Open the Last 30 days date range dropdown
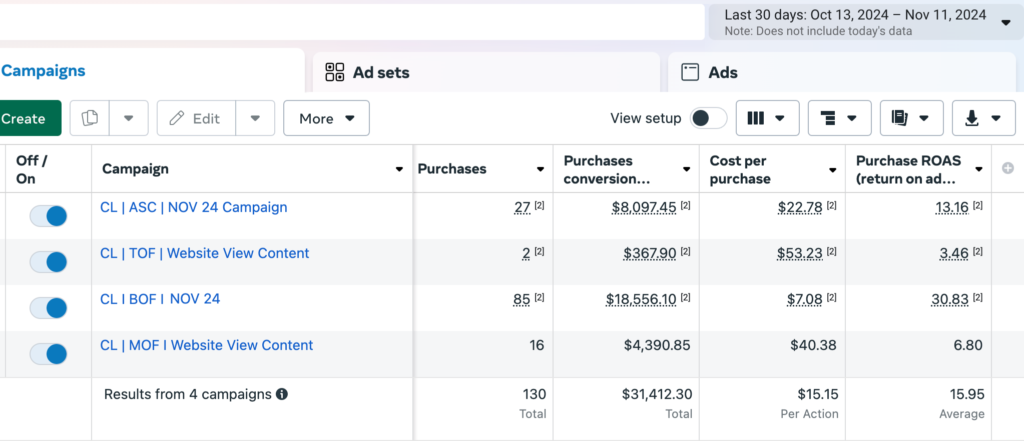Viewport: 1024px width, 441px height. pyautogui.click(x=864, y=22)
